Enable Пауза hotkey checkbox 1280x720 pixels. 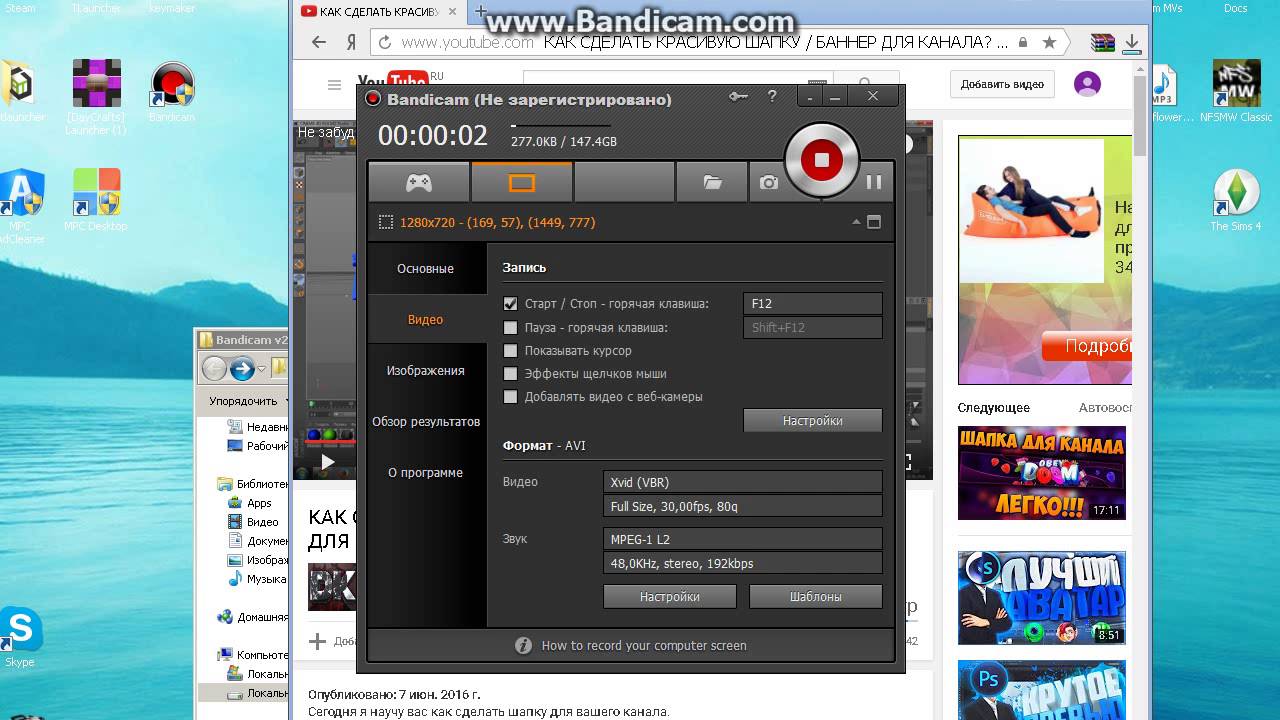pyautogui.click(x=511, y=327)
